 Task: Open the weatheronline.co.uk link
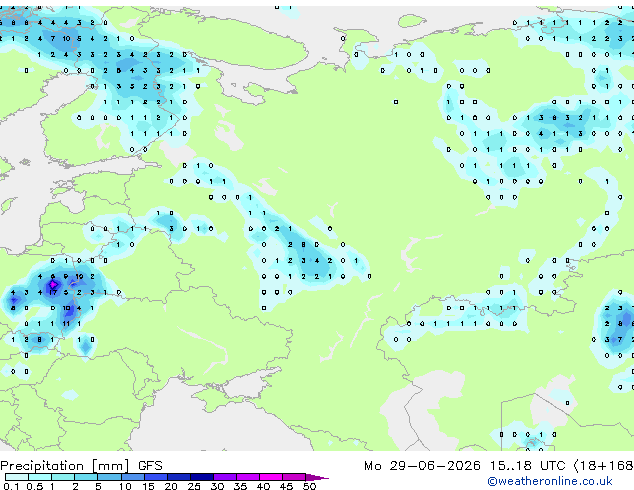click(550, 481)
